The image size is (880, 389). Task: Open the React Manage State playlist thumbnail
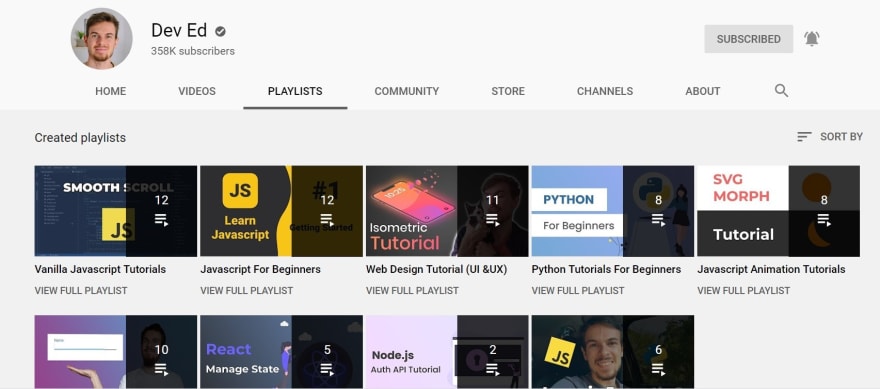[x=281, y=352]
